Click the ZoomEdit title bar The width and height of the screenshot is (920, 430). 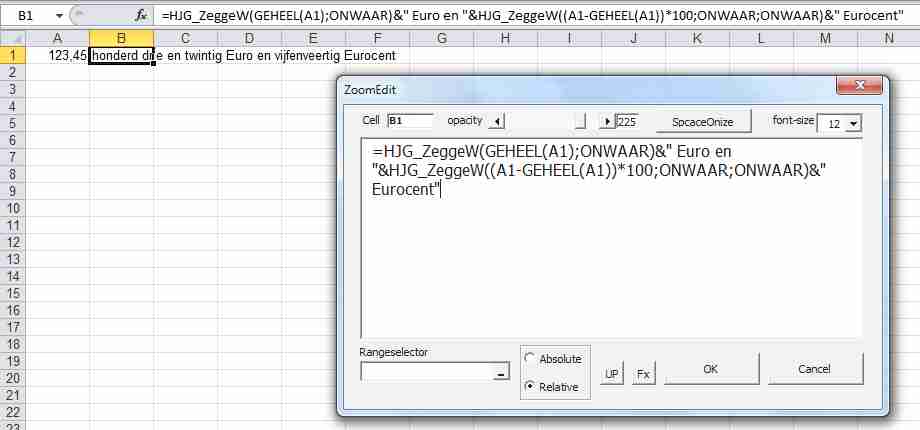click(x=587, y=90)
